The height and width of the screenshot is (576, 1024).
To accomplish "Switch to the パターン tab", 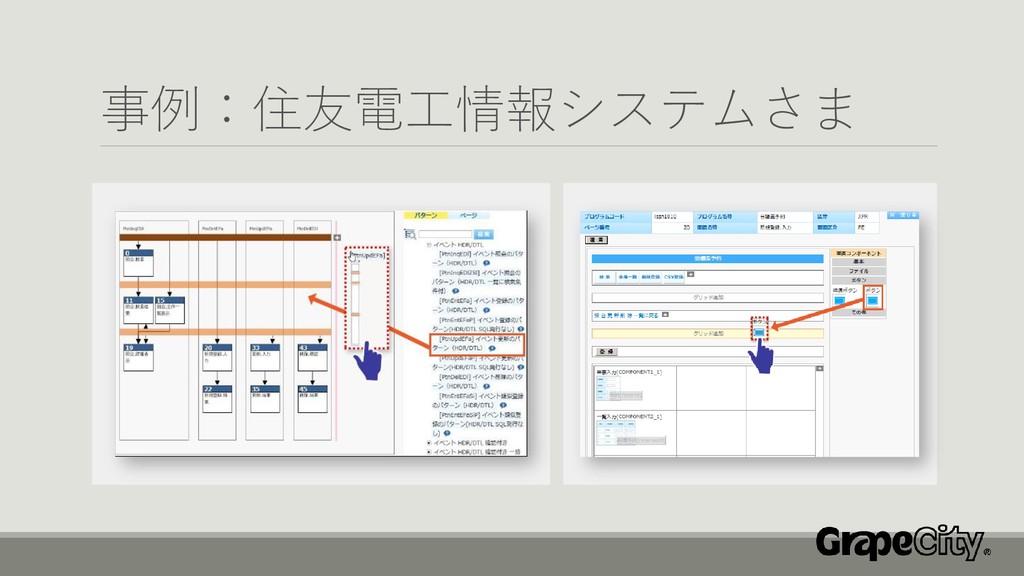I will 426,216.
